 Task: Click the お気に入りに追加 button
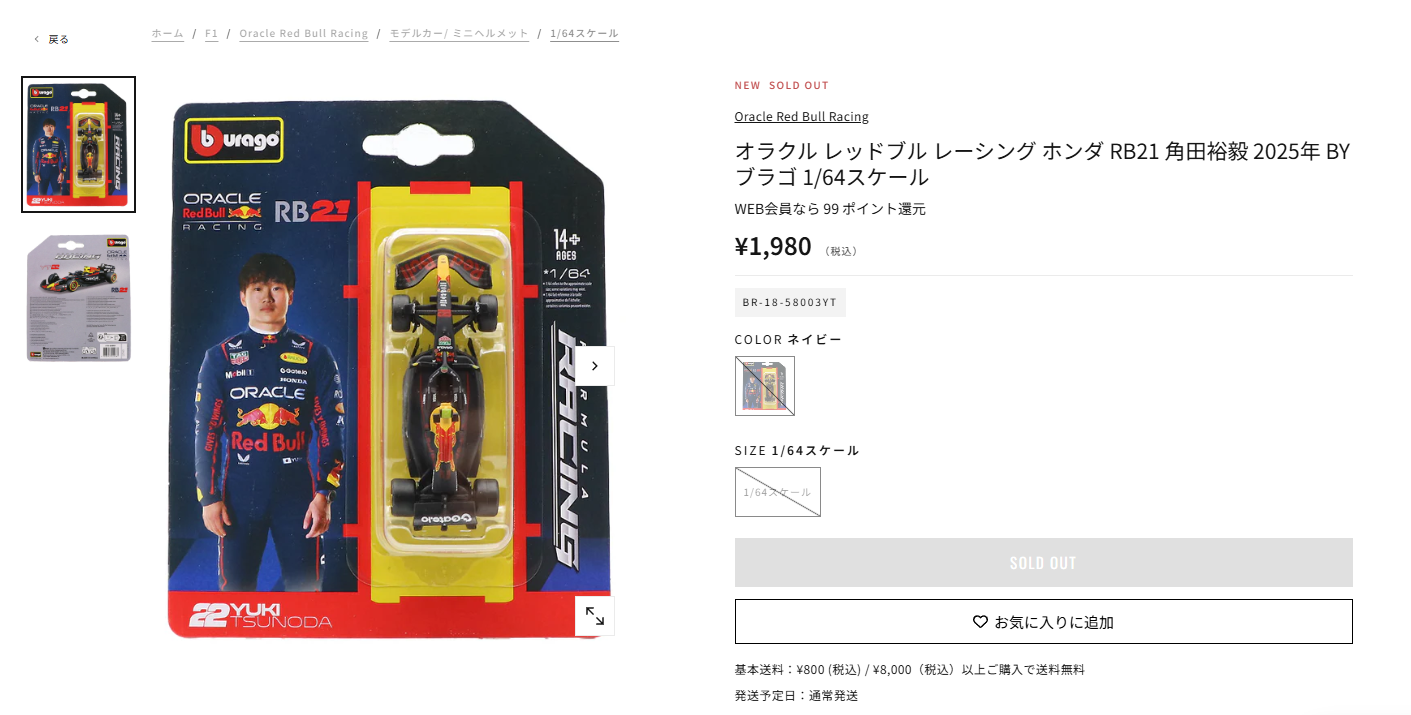1043,622
